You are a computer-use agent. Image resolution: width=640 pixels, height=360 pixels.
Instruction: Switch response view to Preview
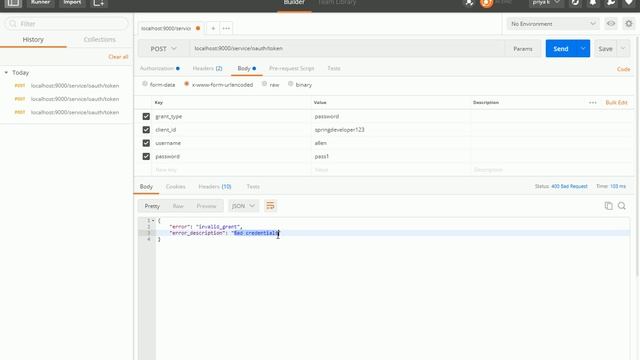[x=206, y=206]
